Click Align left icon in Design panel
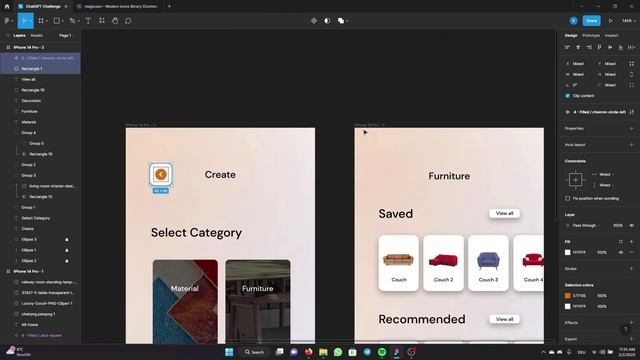 point(567,47)
